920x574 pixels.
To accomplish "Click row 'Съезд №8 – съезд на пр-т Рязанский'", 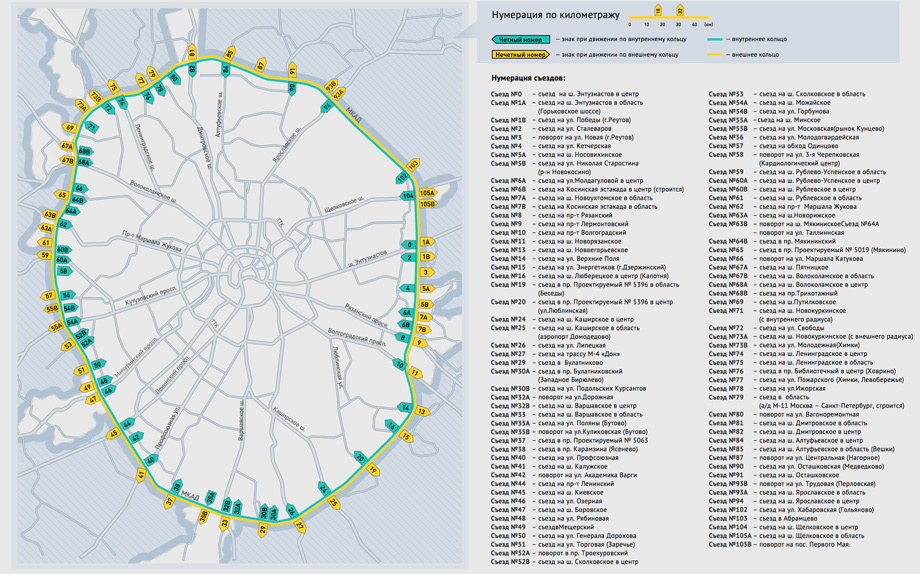I will coord(552,215).
